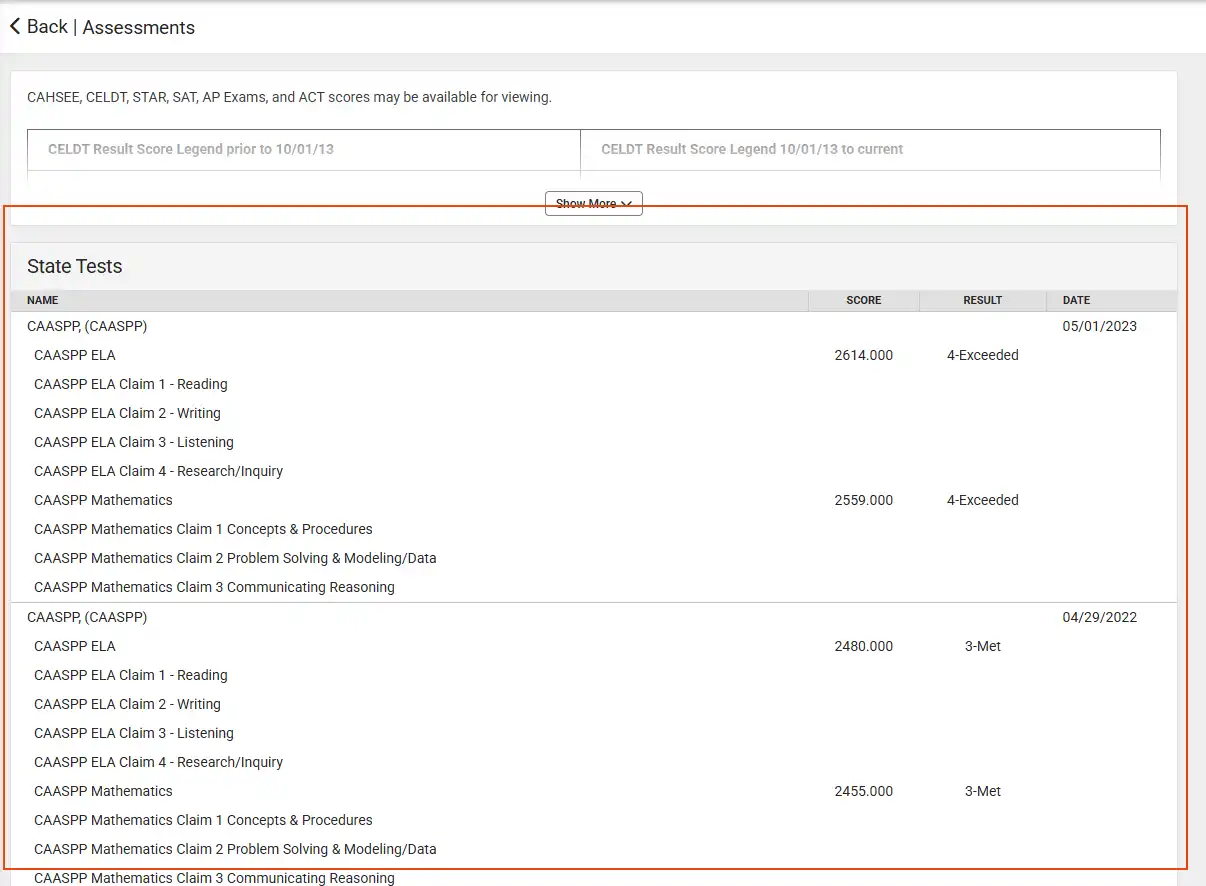Click 4-Exceeded result in the 2559.000 row
Screen dimensions: 1206x886
(983, 500)
